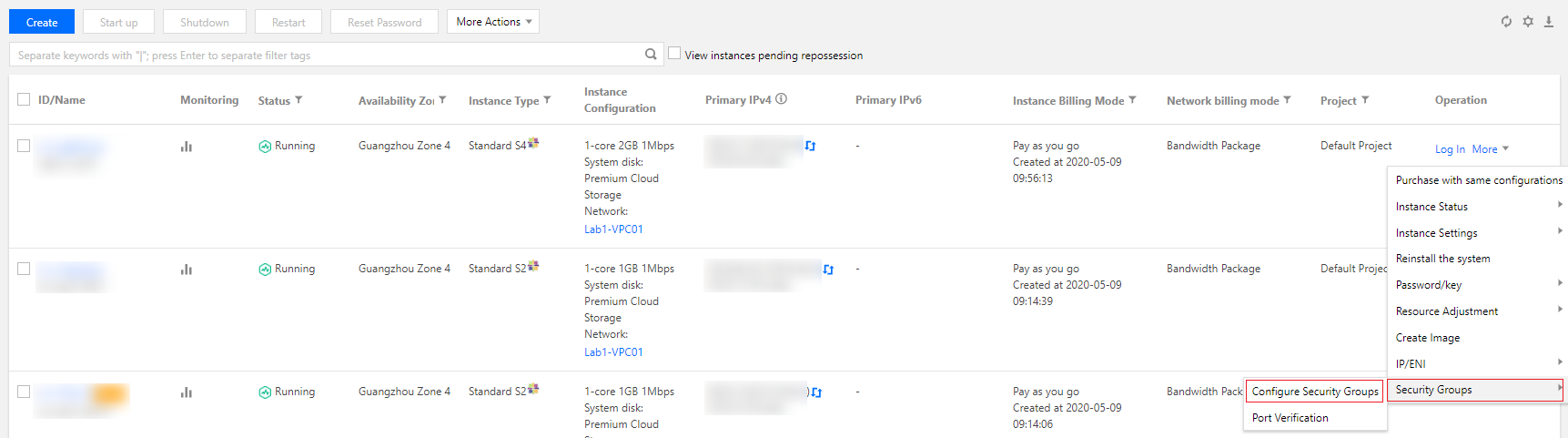
Task: Click the Primary IPv4 info icon
Action: [x=781, y=99]
